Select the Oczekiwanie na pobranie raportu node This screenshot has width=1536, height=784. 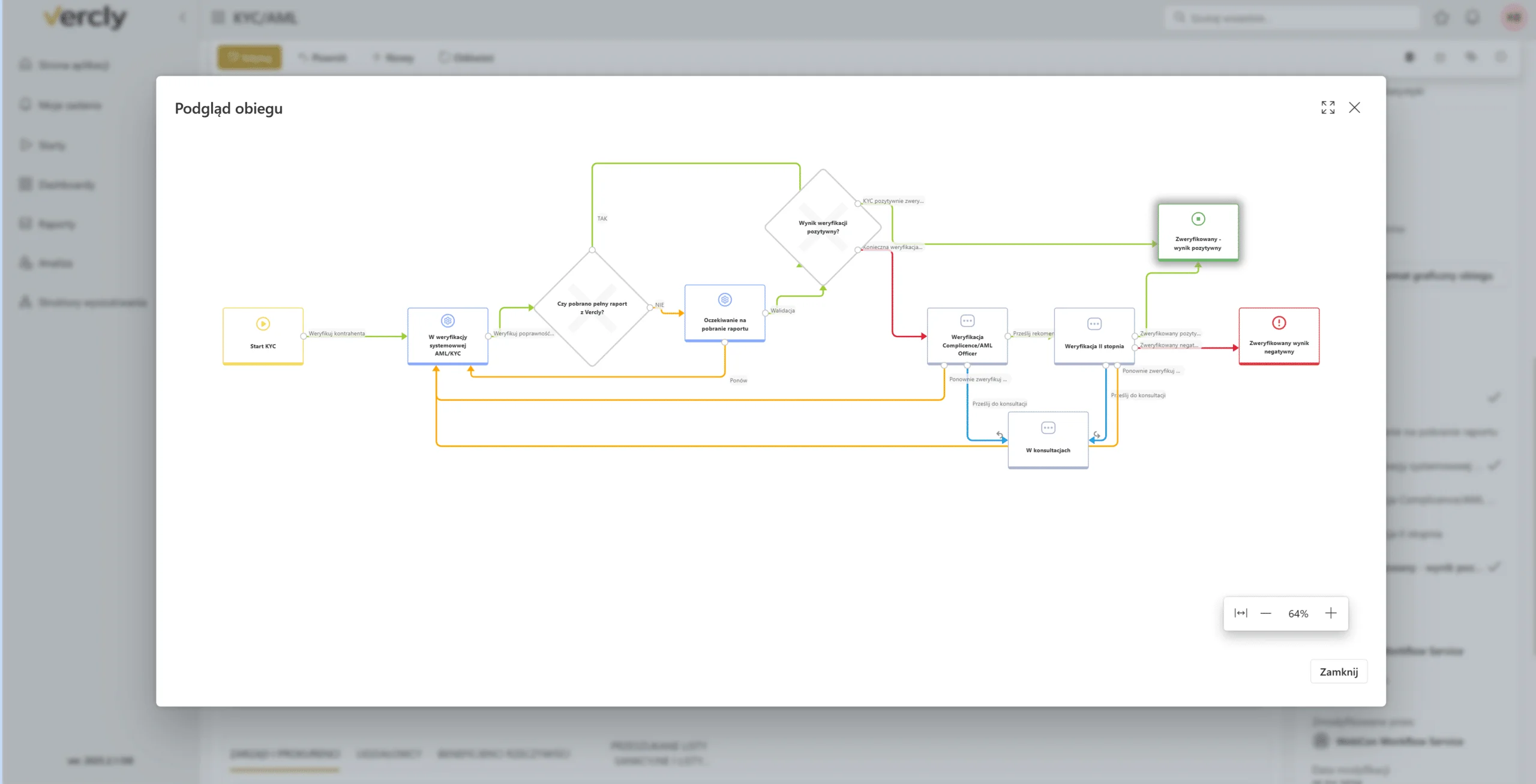point(725,313)
